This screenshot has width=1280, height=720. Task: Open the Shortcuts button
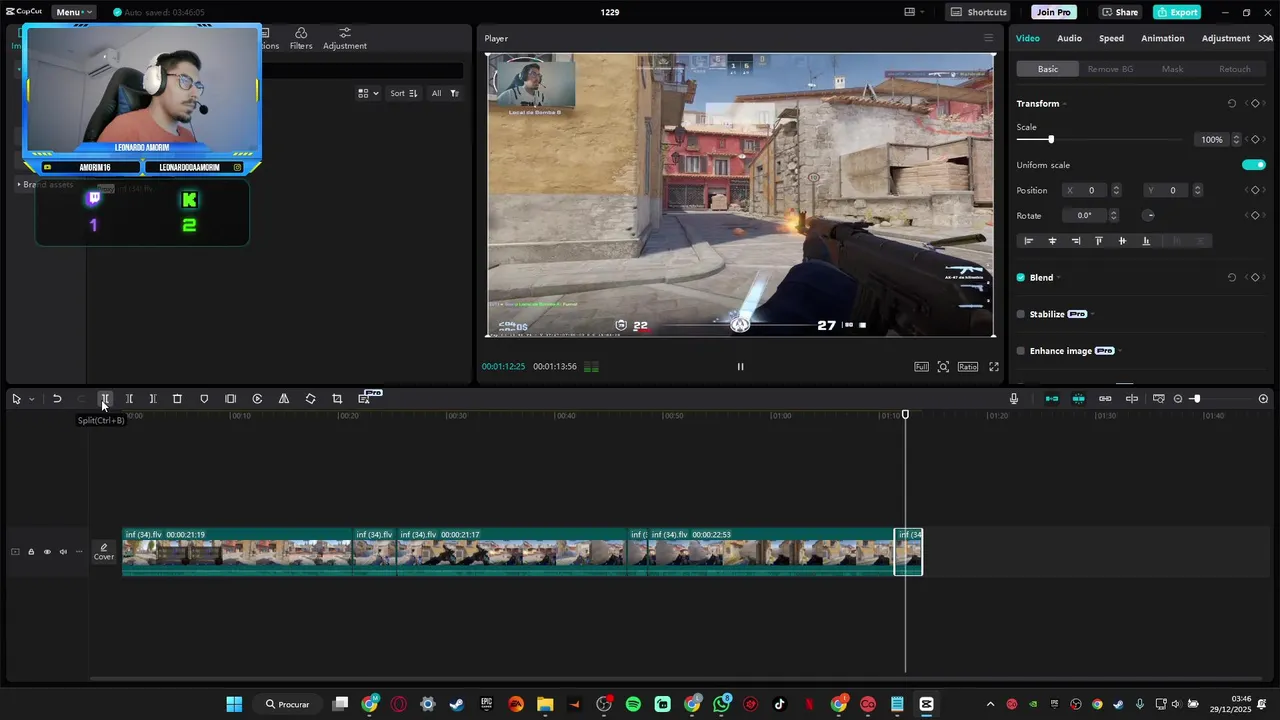tap(979, 12)
